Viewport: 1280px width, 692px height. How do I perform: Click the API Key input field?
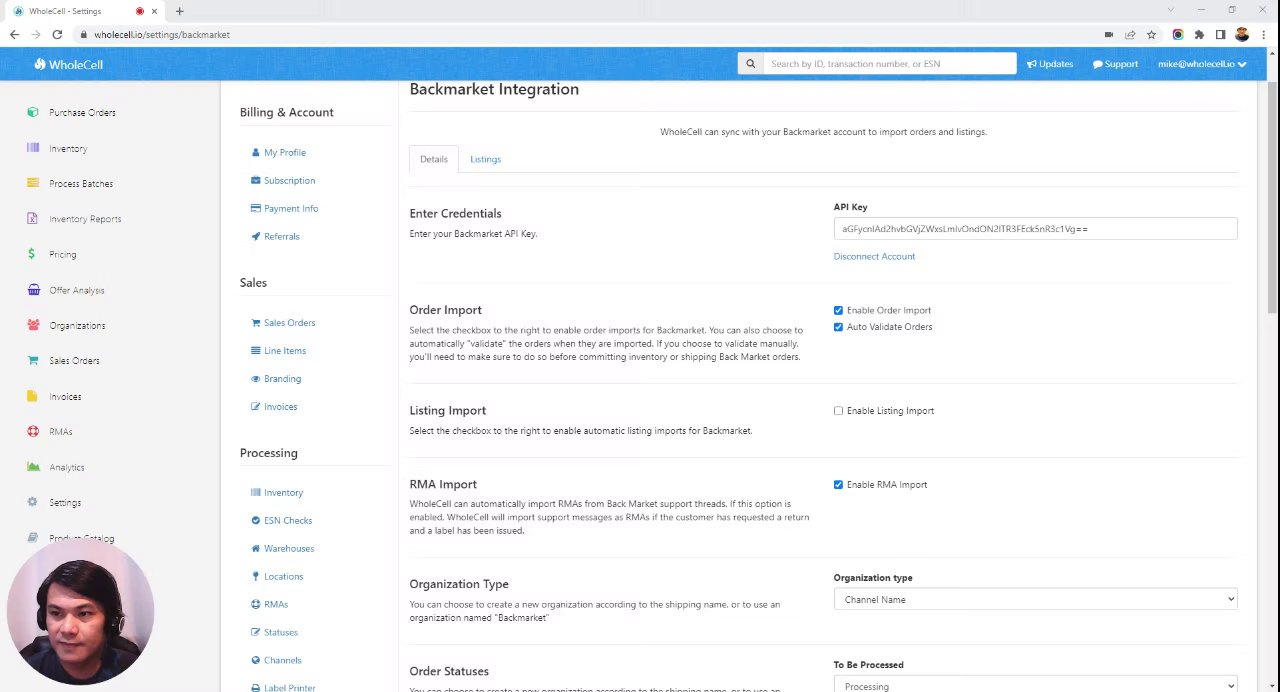click(x=1035, y=229)
